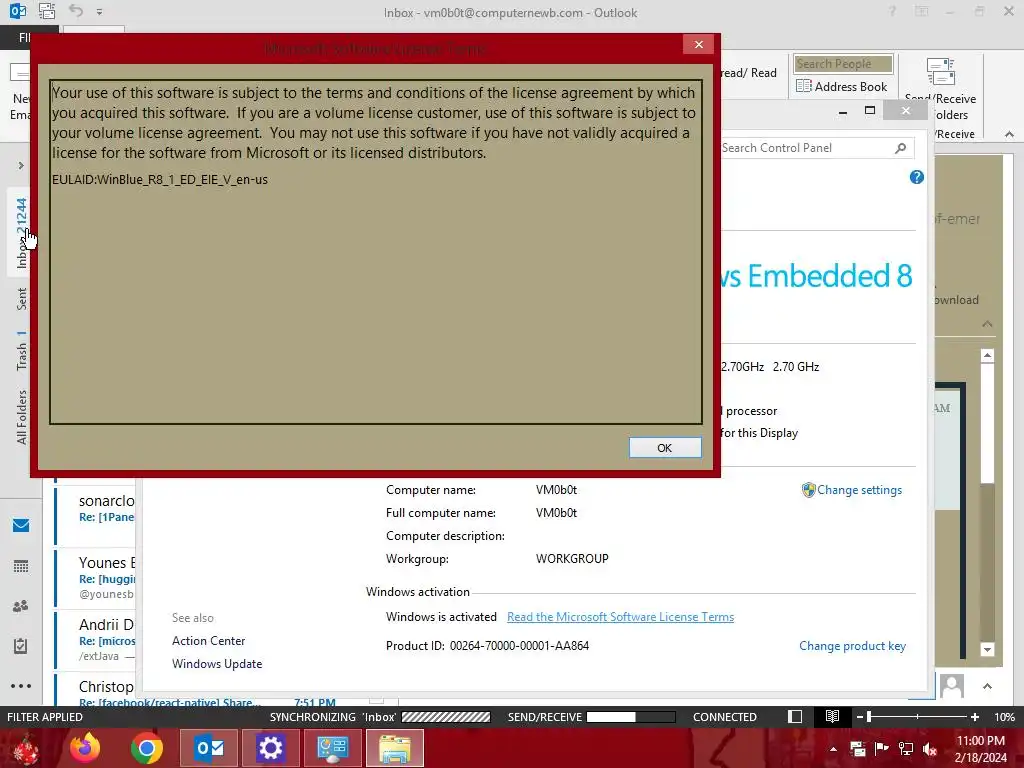The image size is (1024, 768).
Task: Open Action Center under See also
Action: [208, 641]
